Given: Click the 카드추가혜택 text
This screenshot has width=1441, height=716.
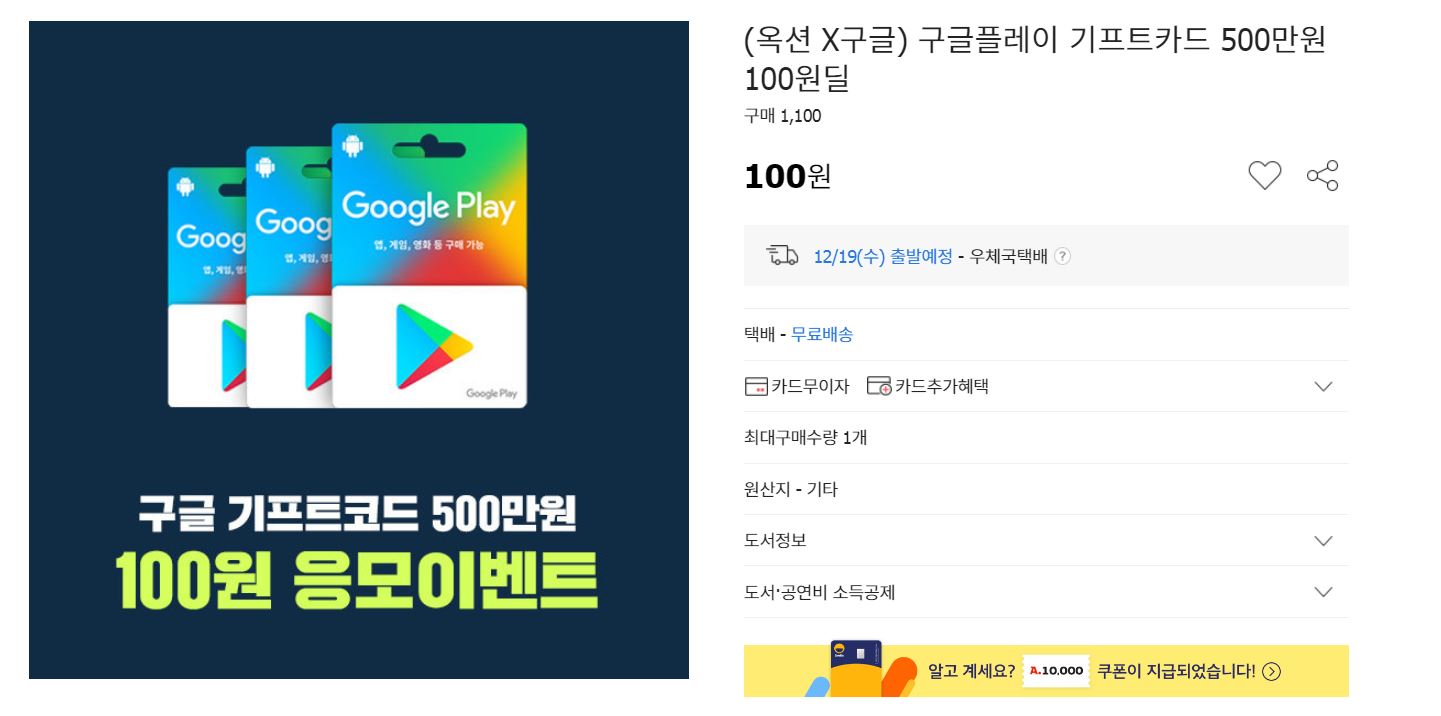Looking at the screenshot, I should point(942,386).
